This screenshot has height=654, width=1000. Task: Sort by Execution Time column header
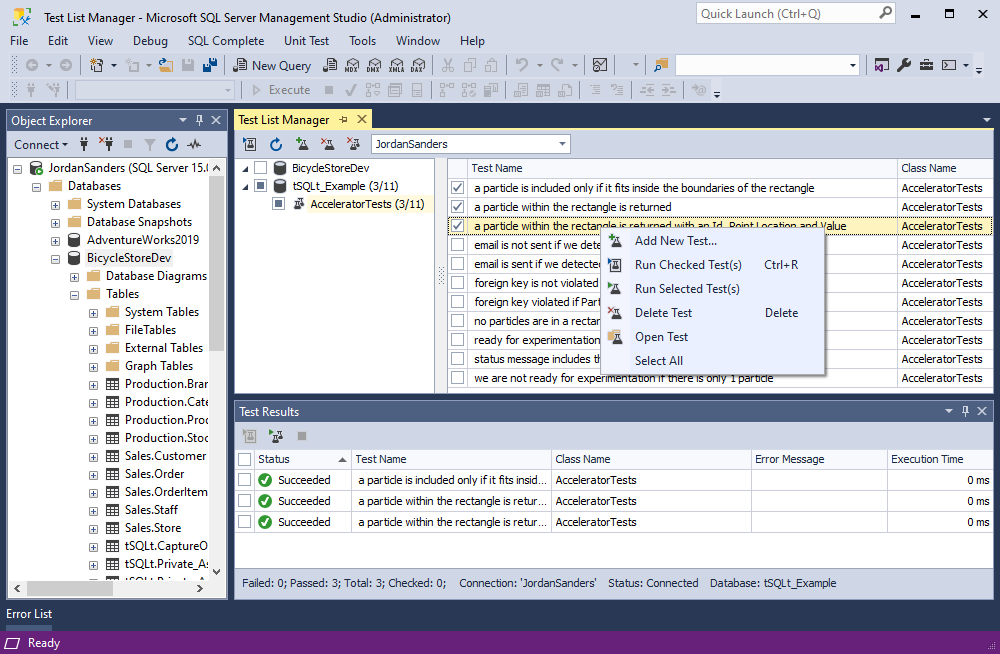[940, 459]
